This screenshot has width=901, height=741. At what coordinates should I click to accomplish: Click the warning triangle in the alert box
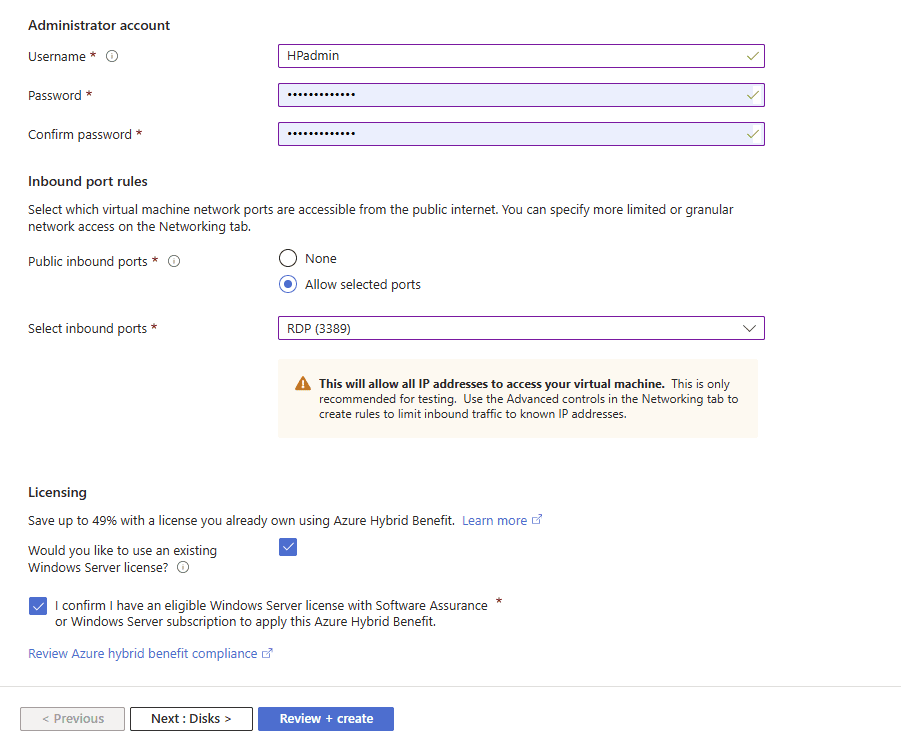pyautogui.click(x=303, y=384)
